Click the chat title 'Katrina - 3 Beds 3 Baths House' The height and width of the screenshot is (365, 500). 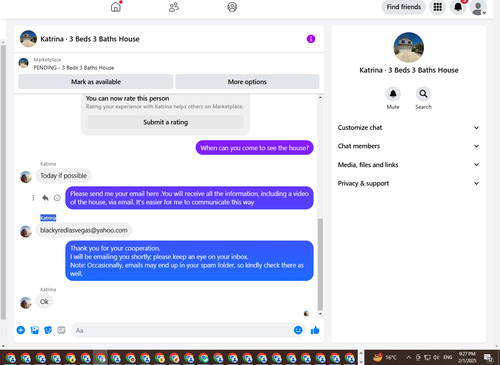90,39
